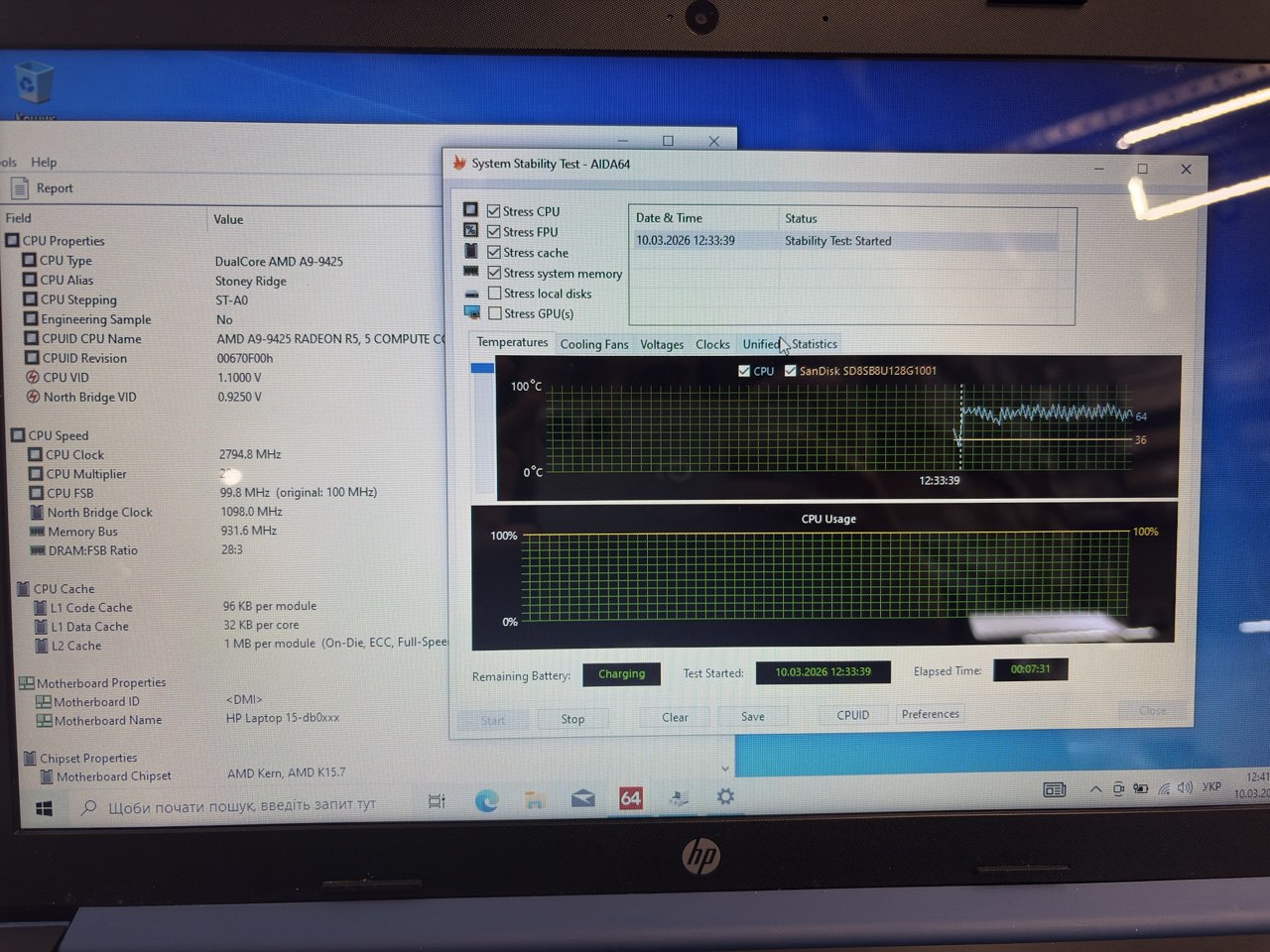Open the Recycle Bin desktop icon
The width and height of the screenshot is (1270, 952).
click(35, 85)
